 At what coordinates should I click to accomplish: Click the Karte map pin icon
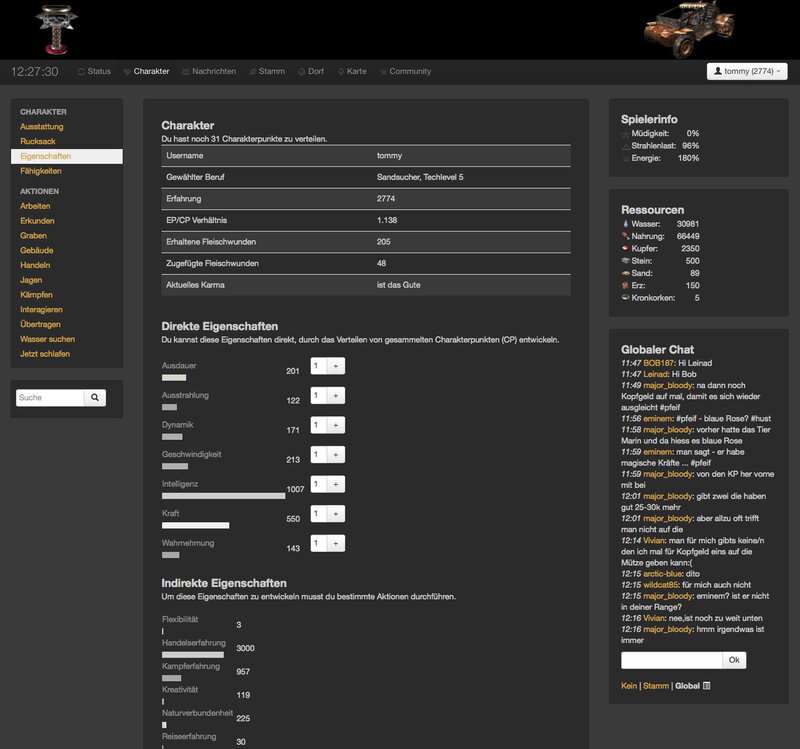(x=340, y=71)
